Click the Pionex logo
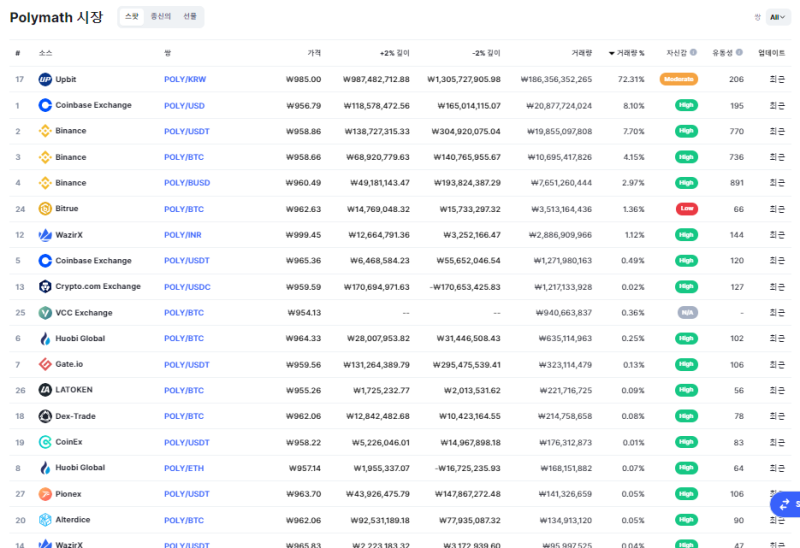Image resolution: width=800 pixels, height=548 pixels. pos(45,494)
